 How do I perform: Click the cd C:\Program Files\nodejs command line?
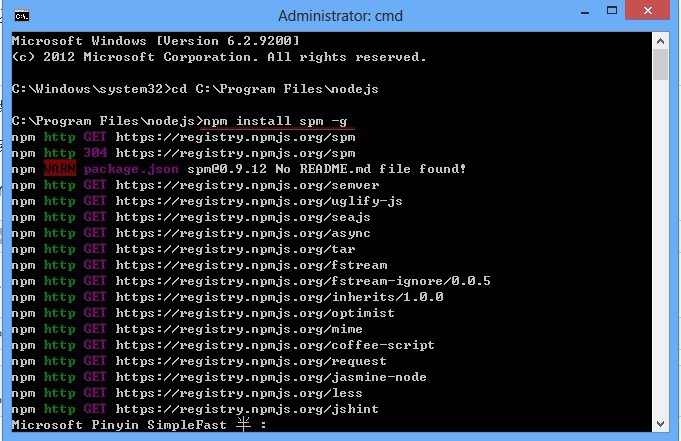(x=275, y=89)
